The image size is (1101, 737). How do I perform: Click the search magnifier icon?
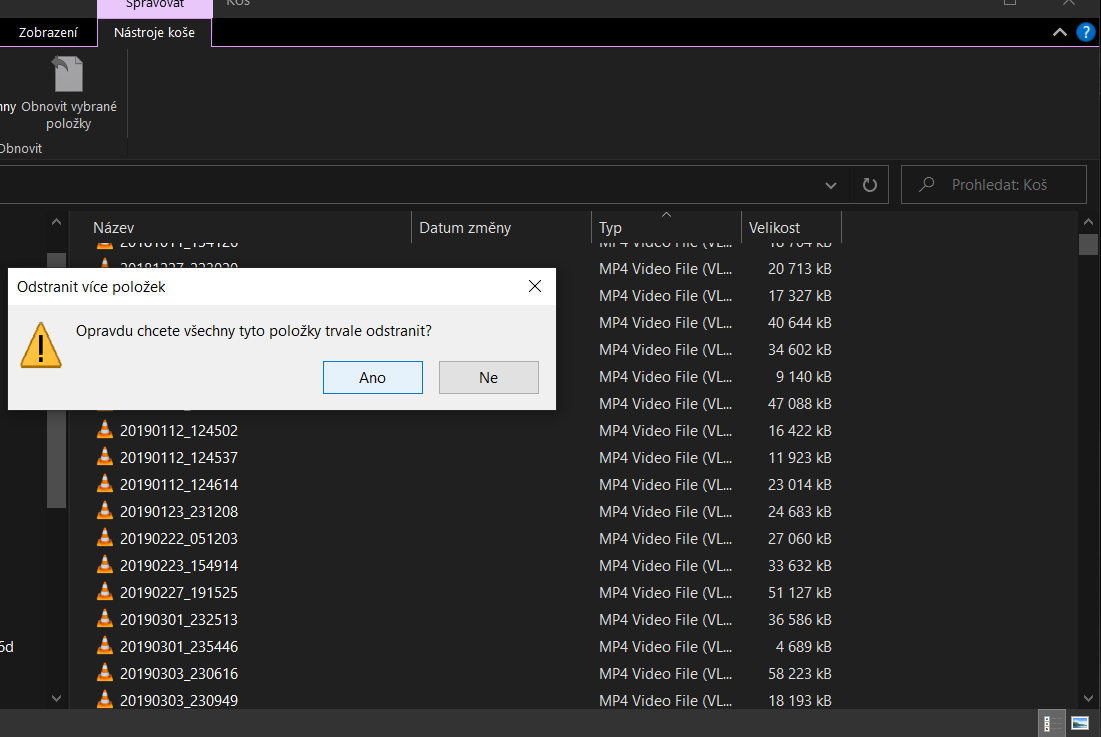[927, 184]
